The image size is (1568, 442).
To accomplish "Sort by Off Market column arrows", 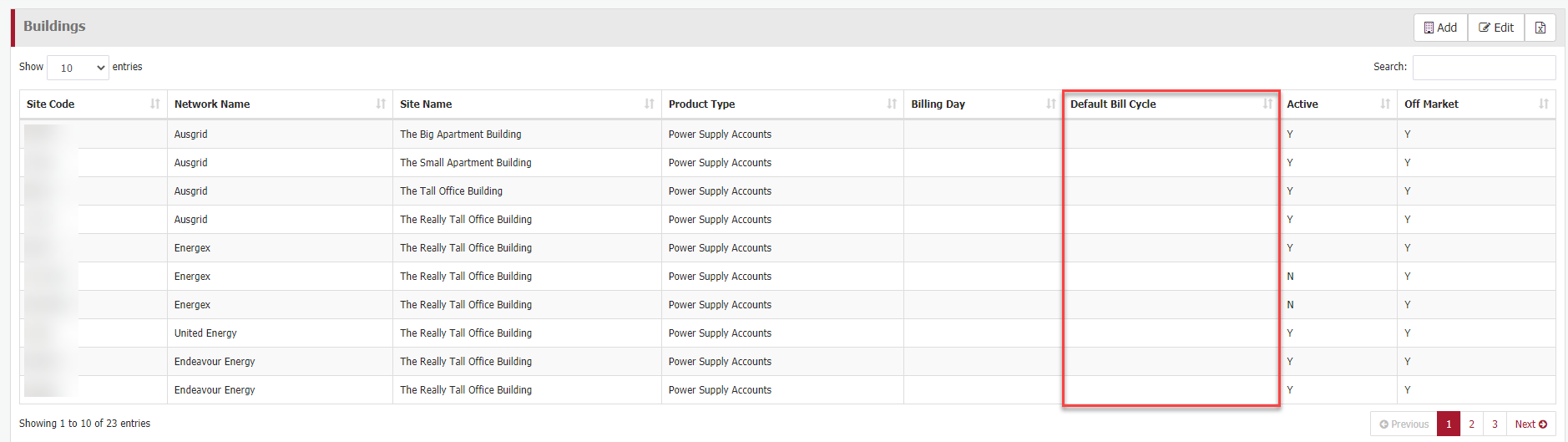I will tap(1544, 104).
